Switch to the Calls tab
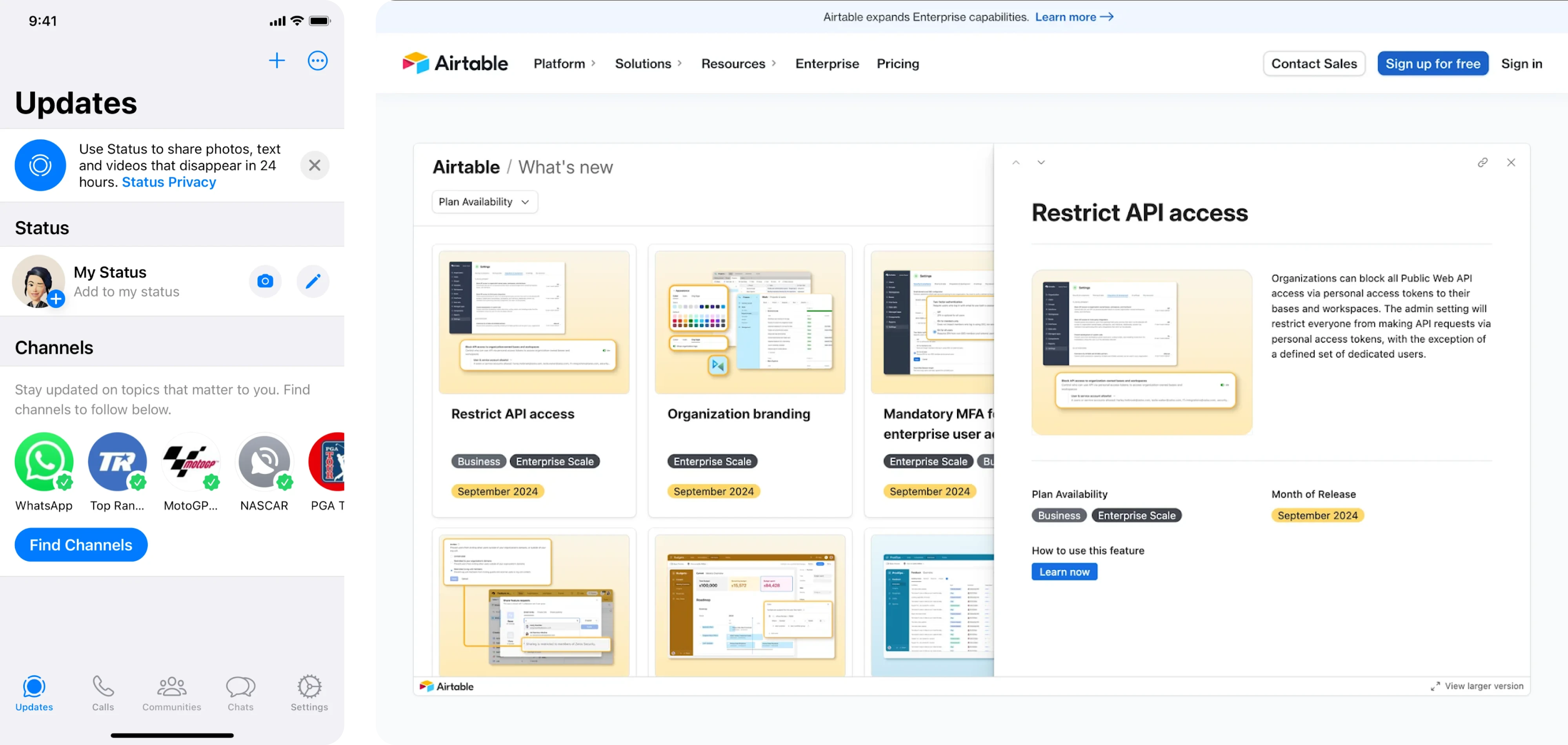The image size is (1568, 745). tap(103, 693)
